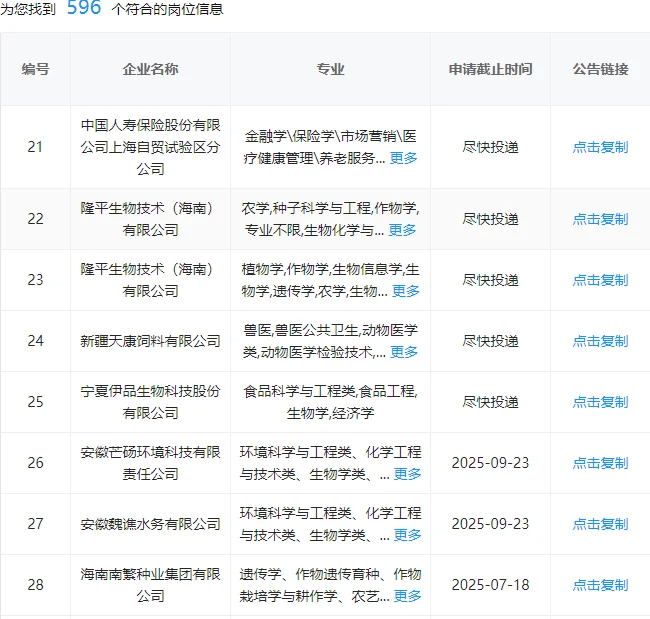Image resolution: width=650 pixels, height=619 pixels.
Task: Select 编号 column header
Action: (x=36, y=69)
